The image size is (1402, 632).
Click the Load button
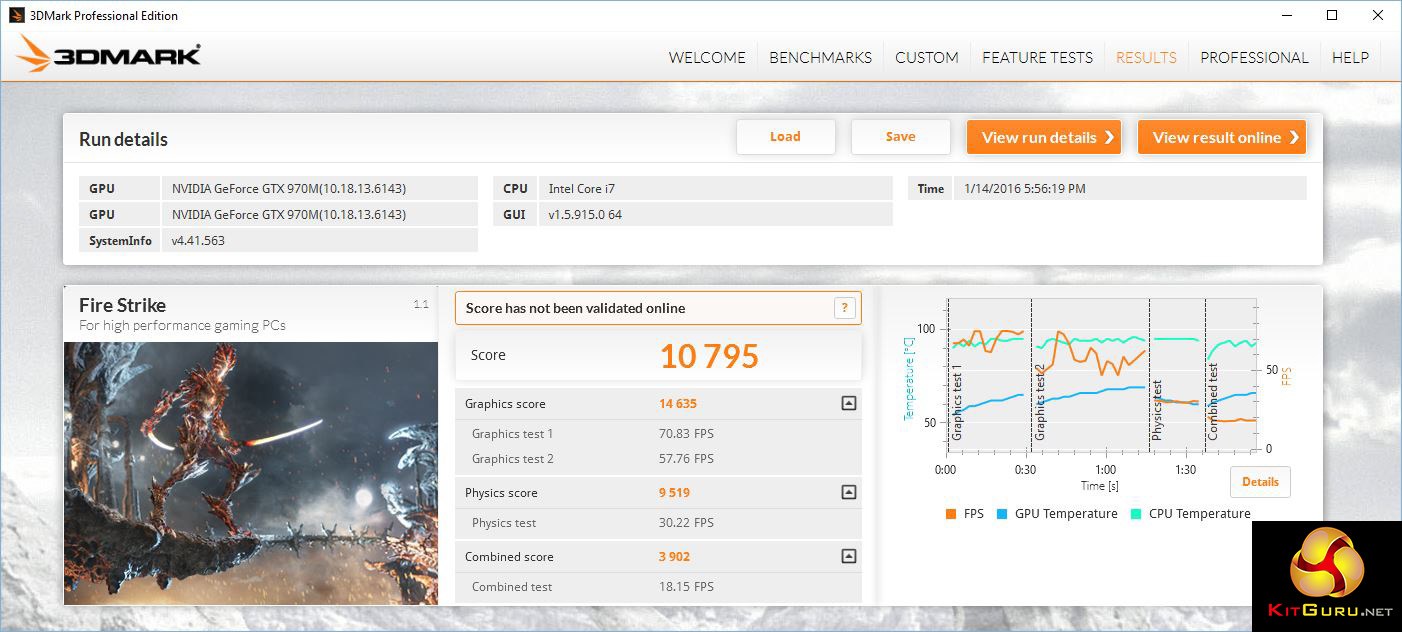click(785, 137)
